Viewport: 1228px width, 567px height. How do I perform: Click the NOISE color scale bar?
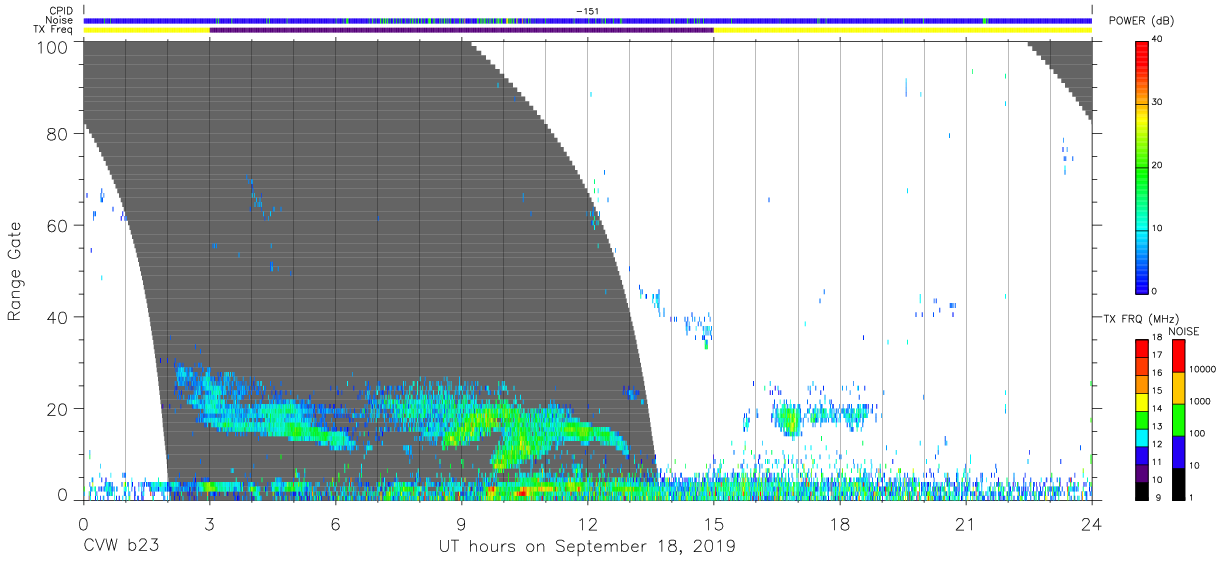click(1178, 419)
